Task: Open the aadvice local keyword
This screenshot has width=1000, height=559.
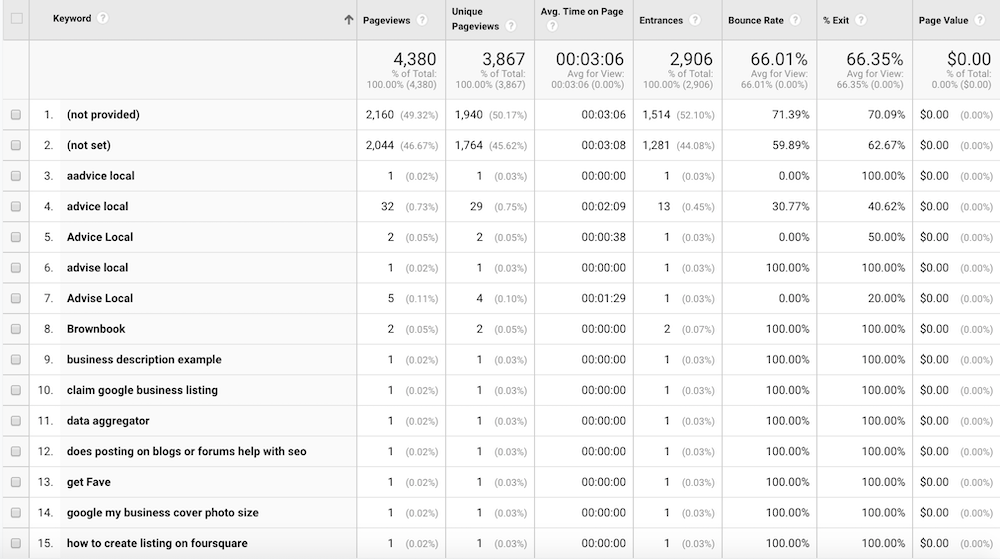Action: (101, 176)
